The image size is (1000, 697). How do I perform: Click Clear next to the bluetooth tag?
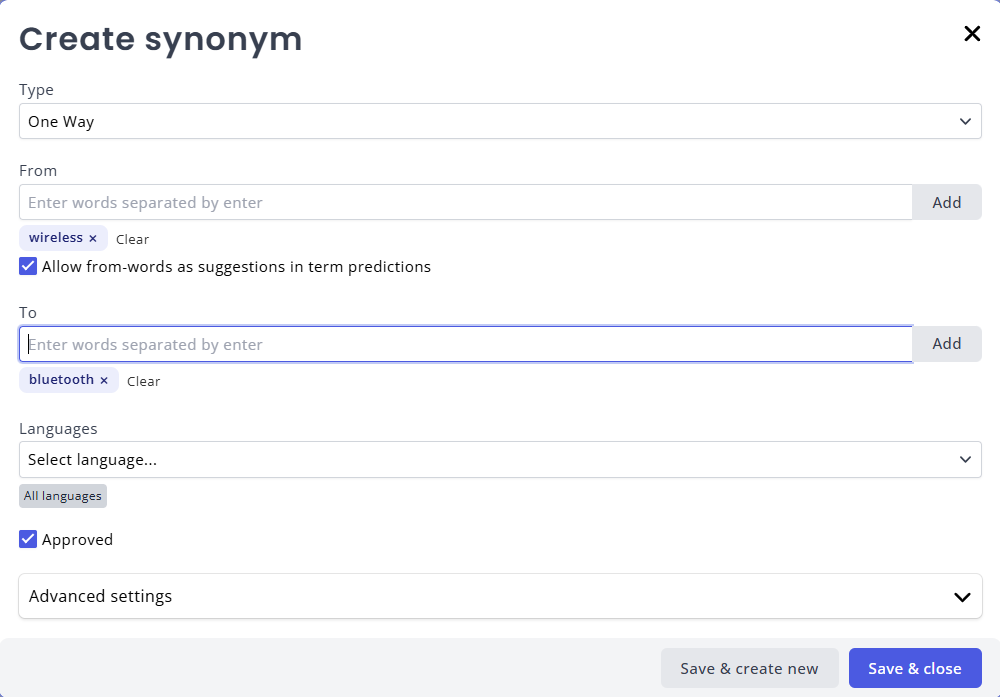[143, 381]
